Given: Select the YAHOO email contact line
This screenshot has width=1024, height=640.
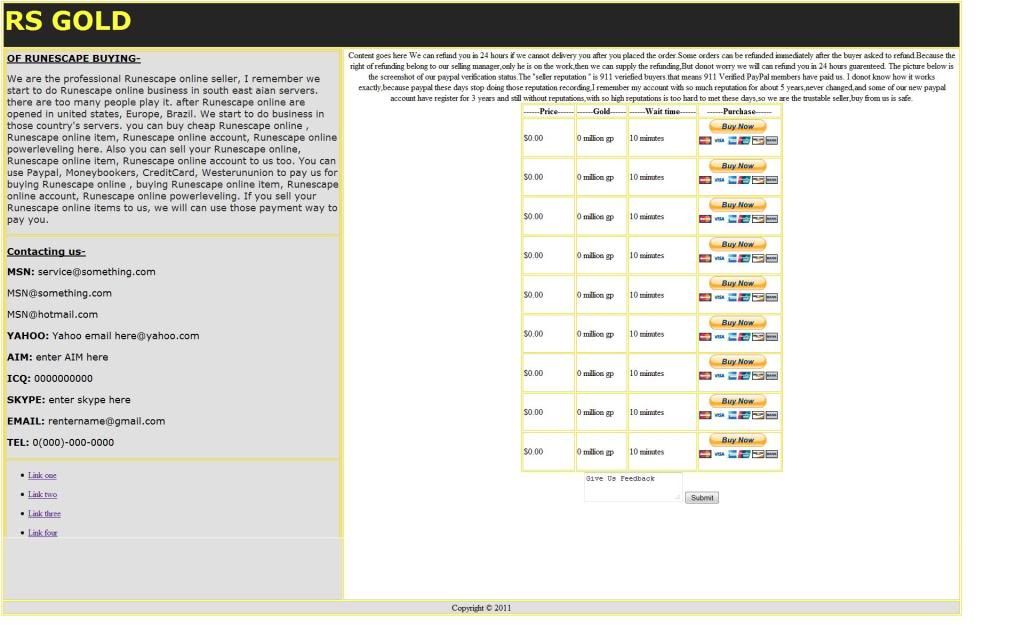Looking at the screenshot, I should pyautogui.click(x=103, y=336).
